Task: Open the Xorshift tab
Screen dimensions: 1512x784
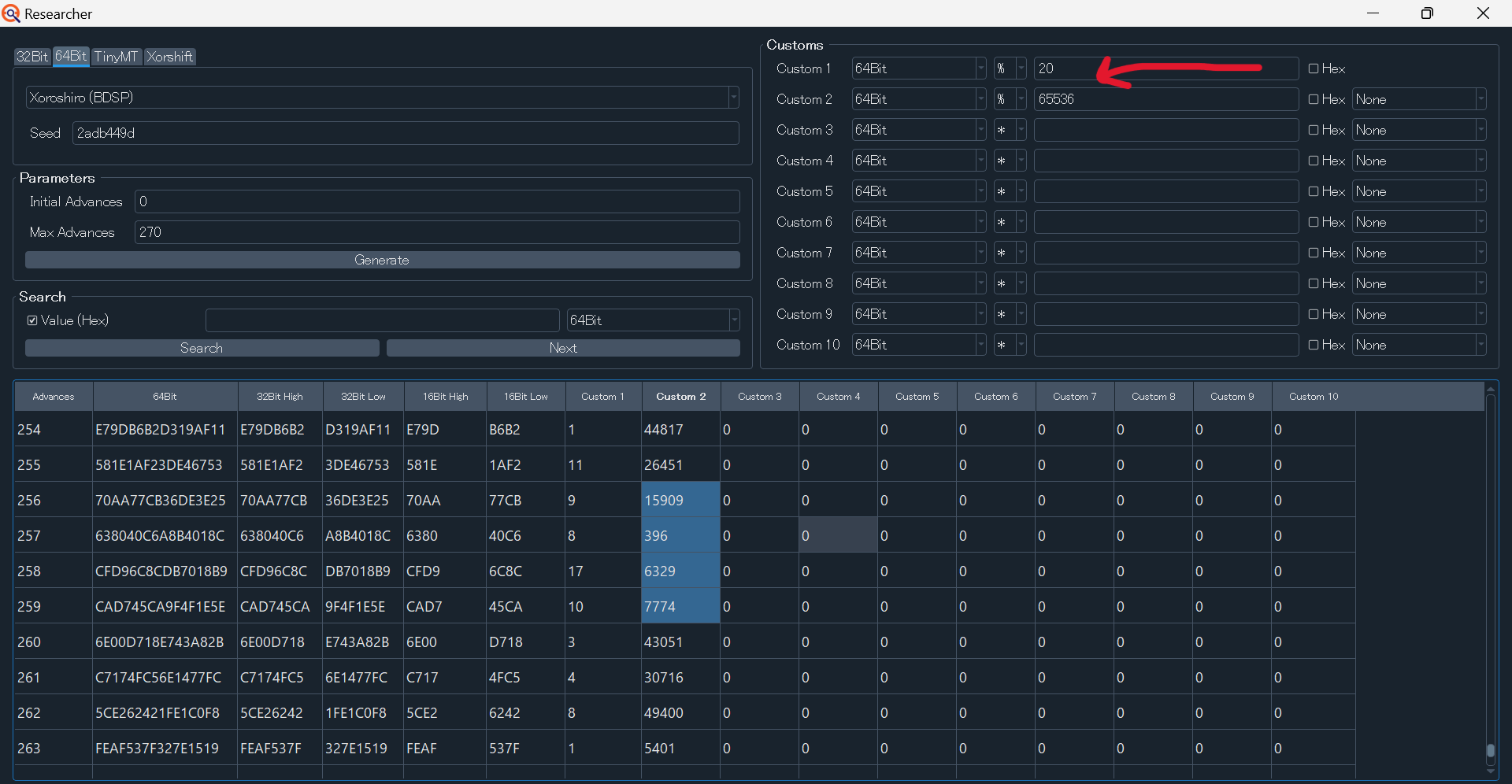Action: (169, 57)
